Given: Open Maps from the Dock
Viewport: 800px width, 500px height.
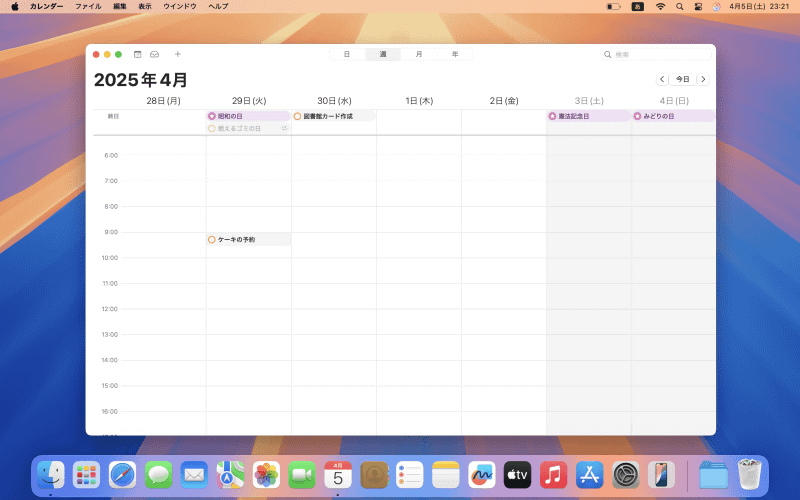Looking at the screenshot, I should (x=230, y=475).
